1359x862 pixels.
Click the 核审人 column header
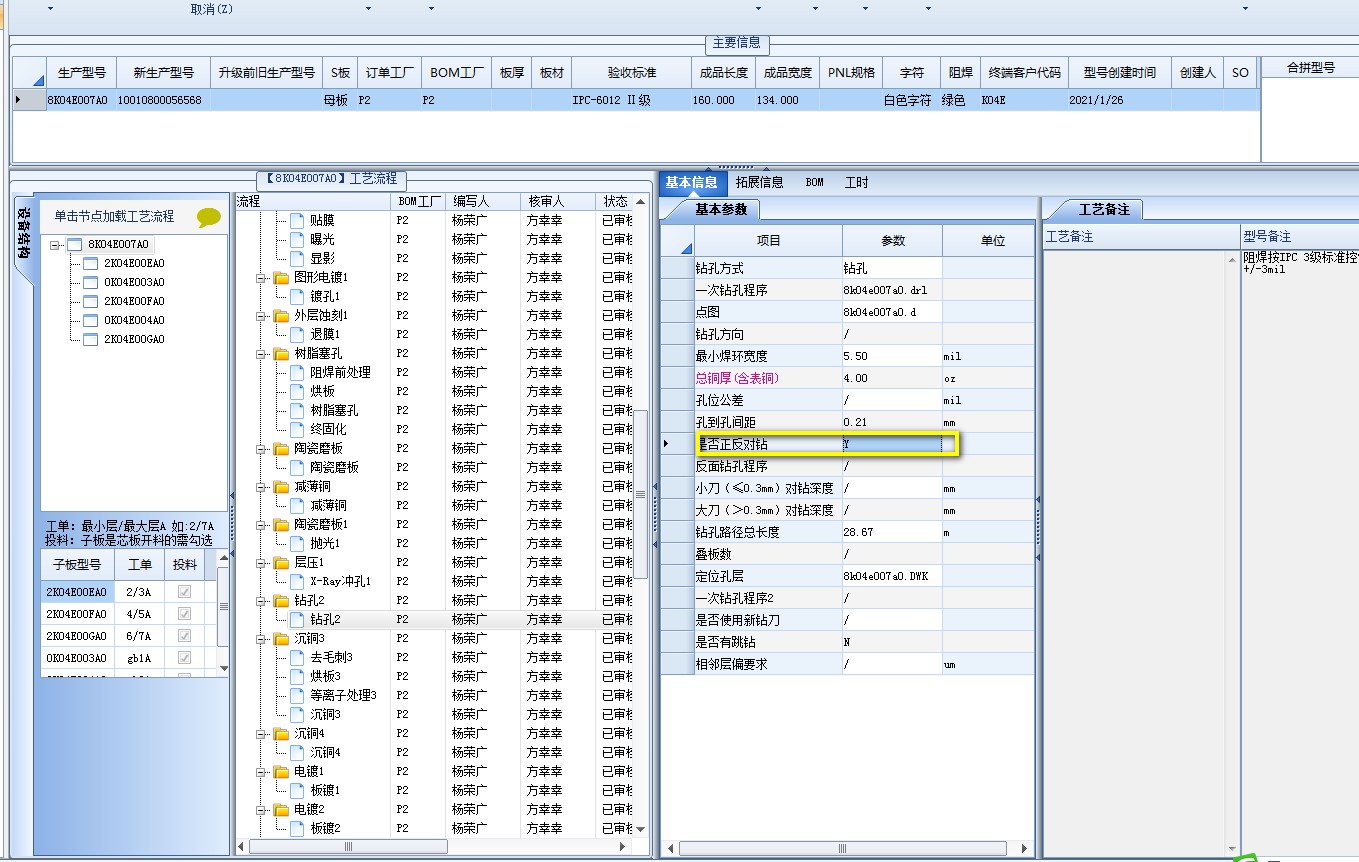pyautogui.click(x=559, y=202)
